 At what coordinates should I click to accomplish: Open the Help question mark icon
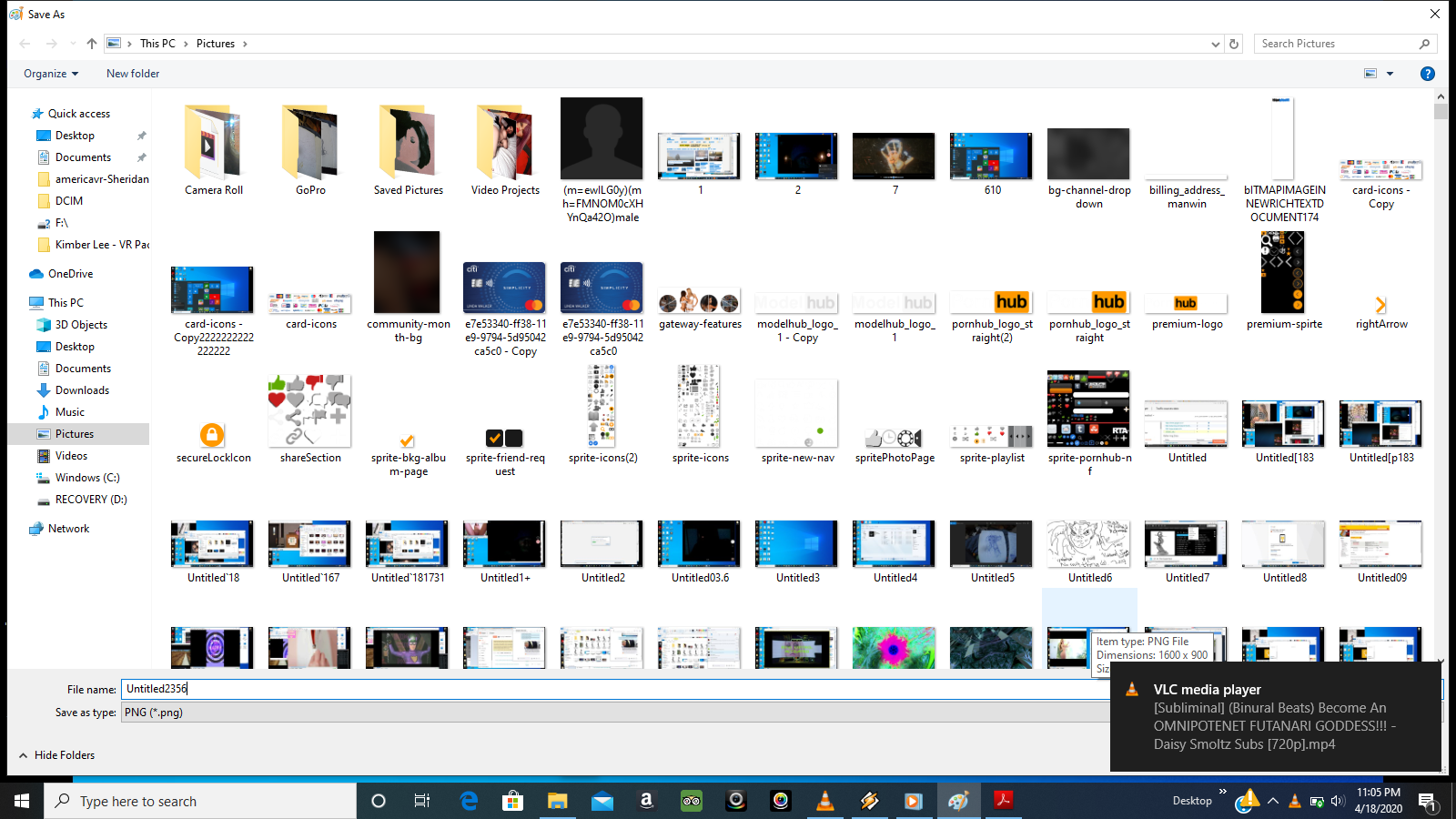[1428, 74]
